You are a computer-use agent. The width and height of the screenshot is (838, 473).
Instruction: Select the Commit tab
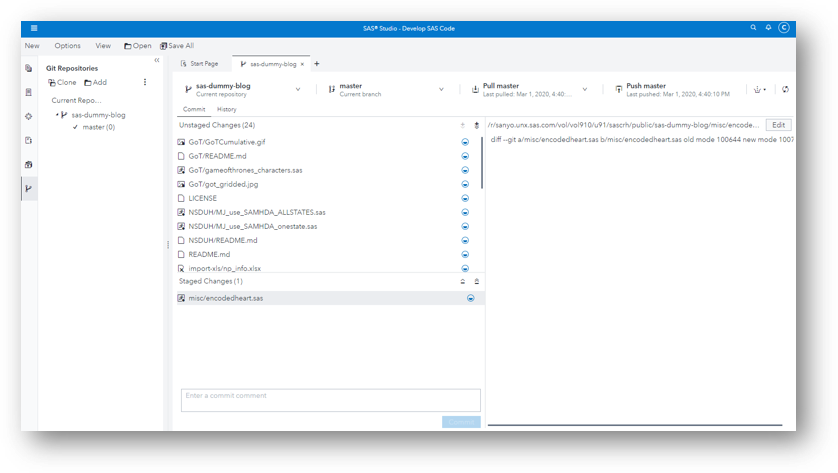click(x=194, y=110)
